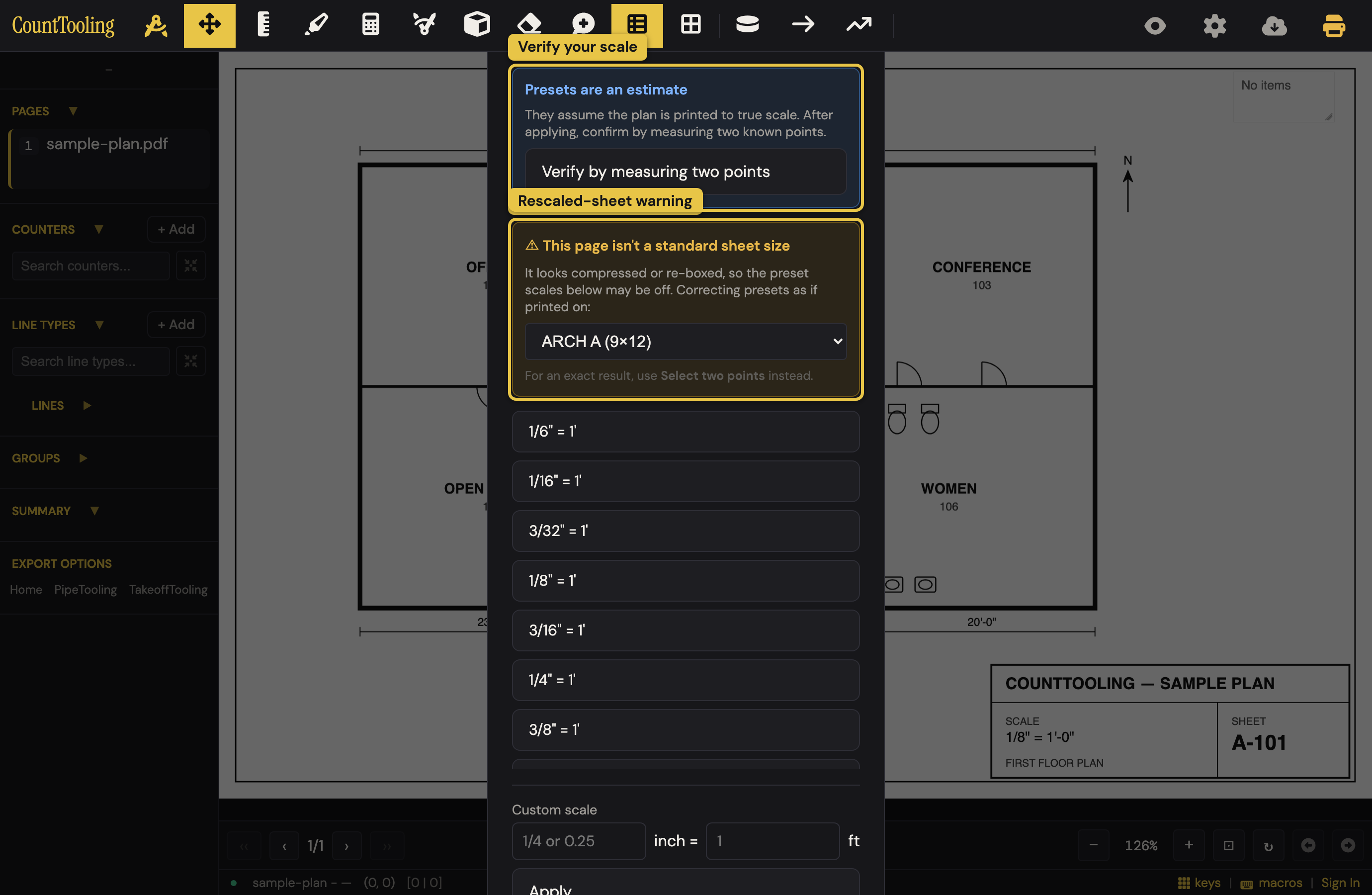Viewport: 1372px width, 895px height.
Task: Clear counters search with the collapse icon
Action: (191, 266)
